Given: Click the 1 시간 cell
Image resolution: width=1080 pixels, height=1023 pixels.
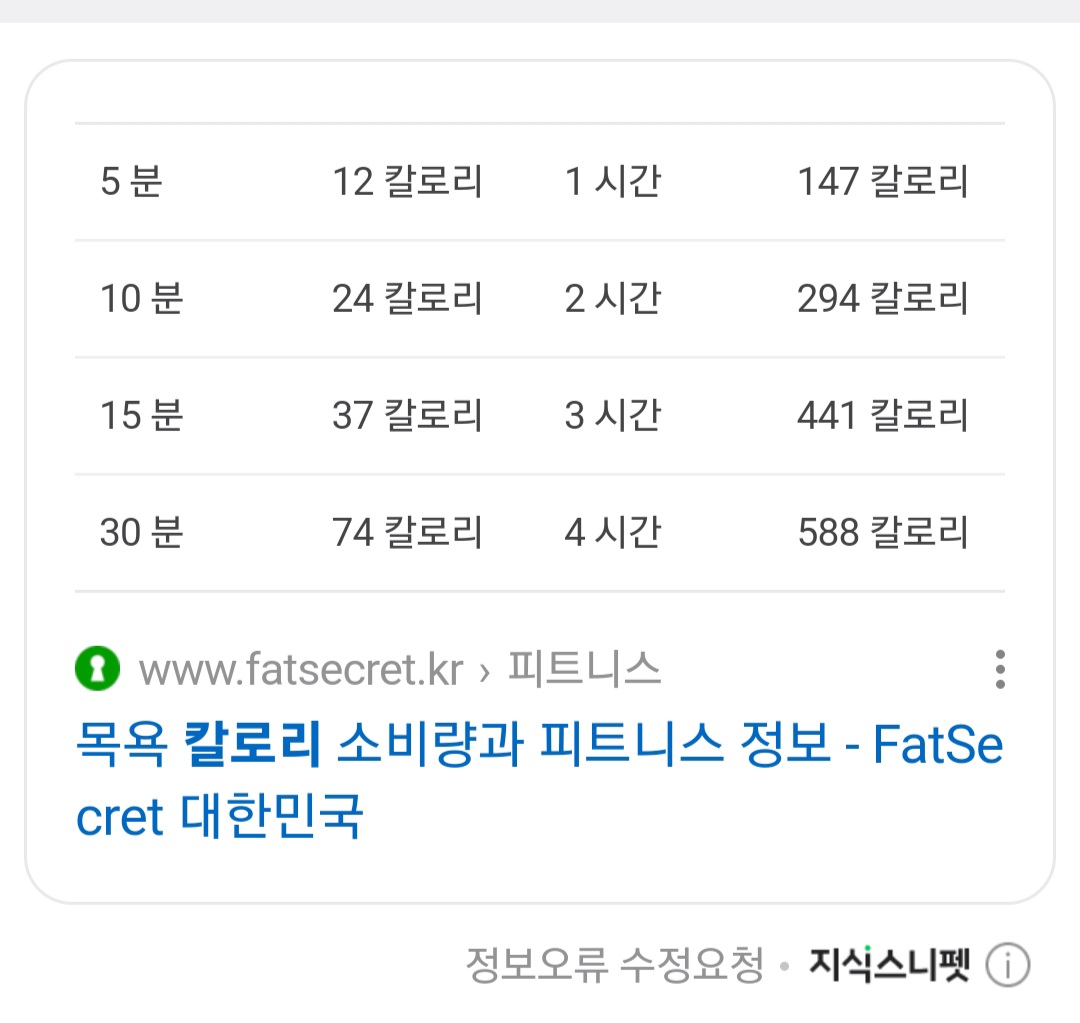Looking at the screenshot, I should coord(612,182).
